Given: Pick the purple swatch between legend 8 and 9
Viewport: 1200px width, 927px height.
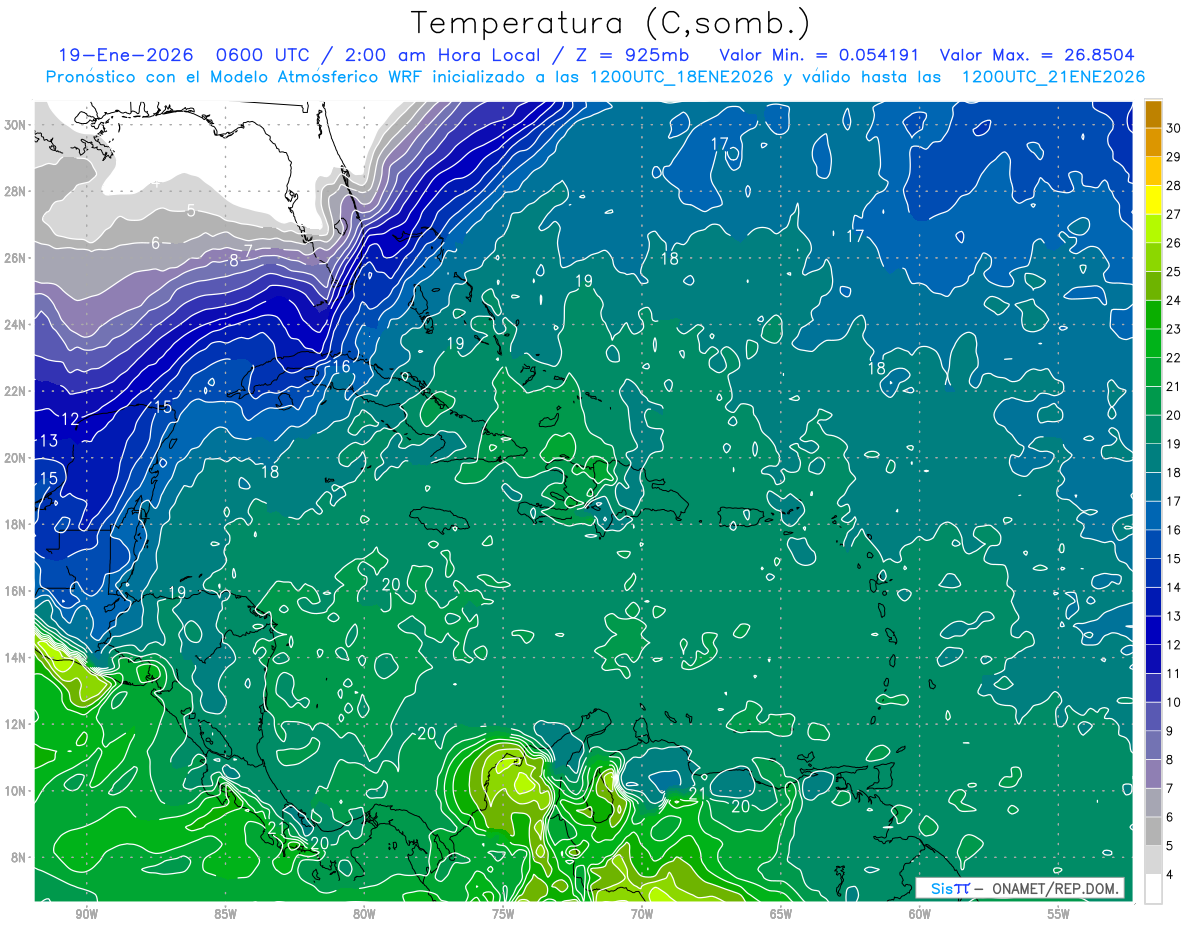Looking at the screenshot, I should pyautogui.click(x=1153, y=745).
